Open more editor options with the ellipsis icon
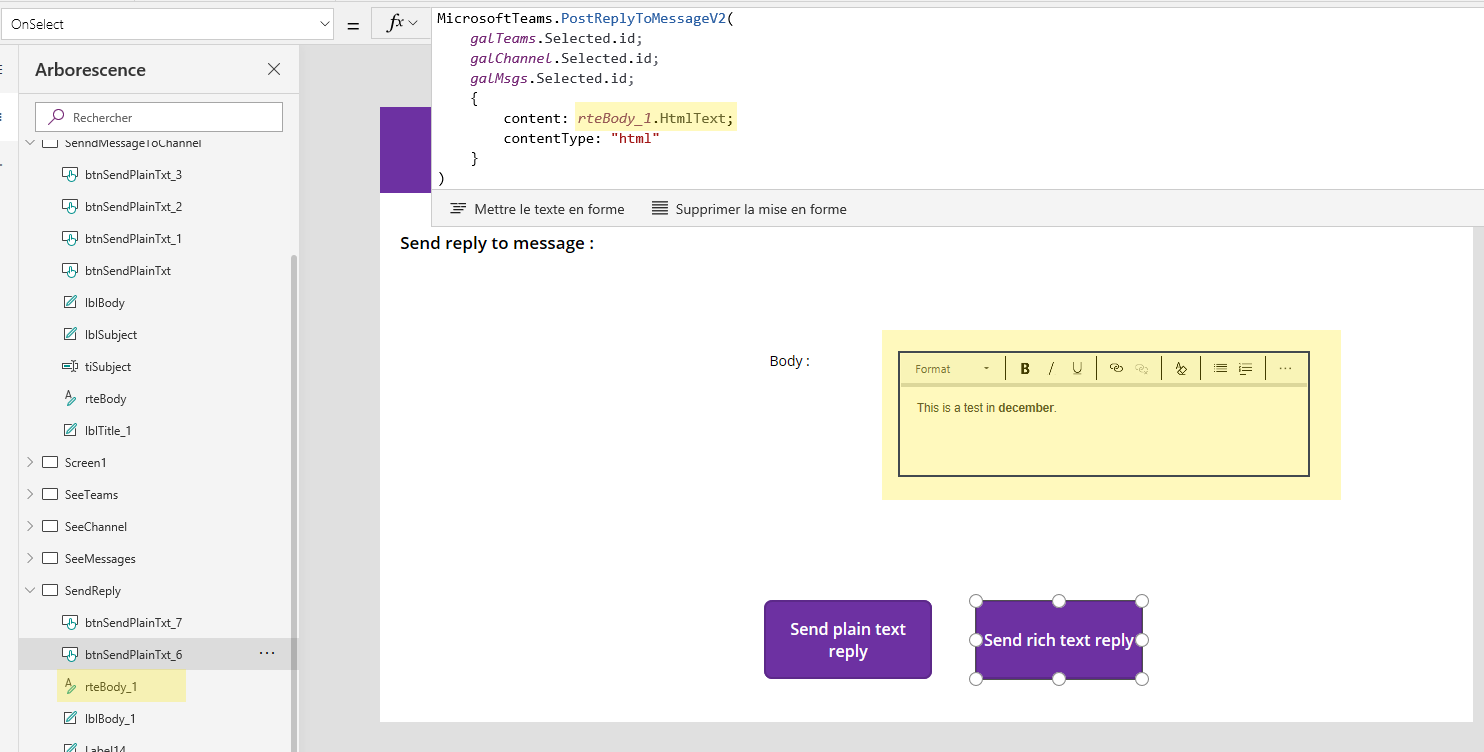This screenshot has width=1484, height=752. pyautogui.click(x=1285, y=368)
